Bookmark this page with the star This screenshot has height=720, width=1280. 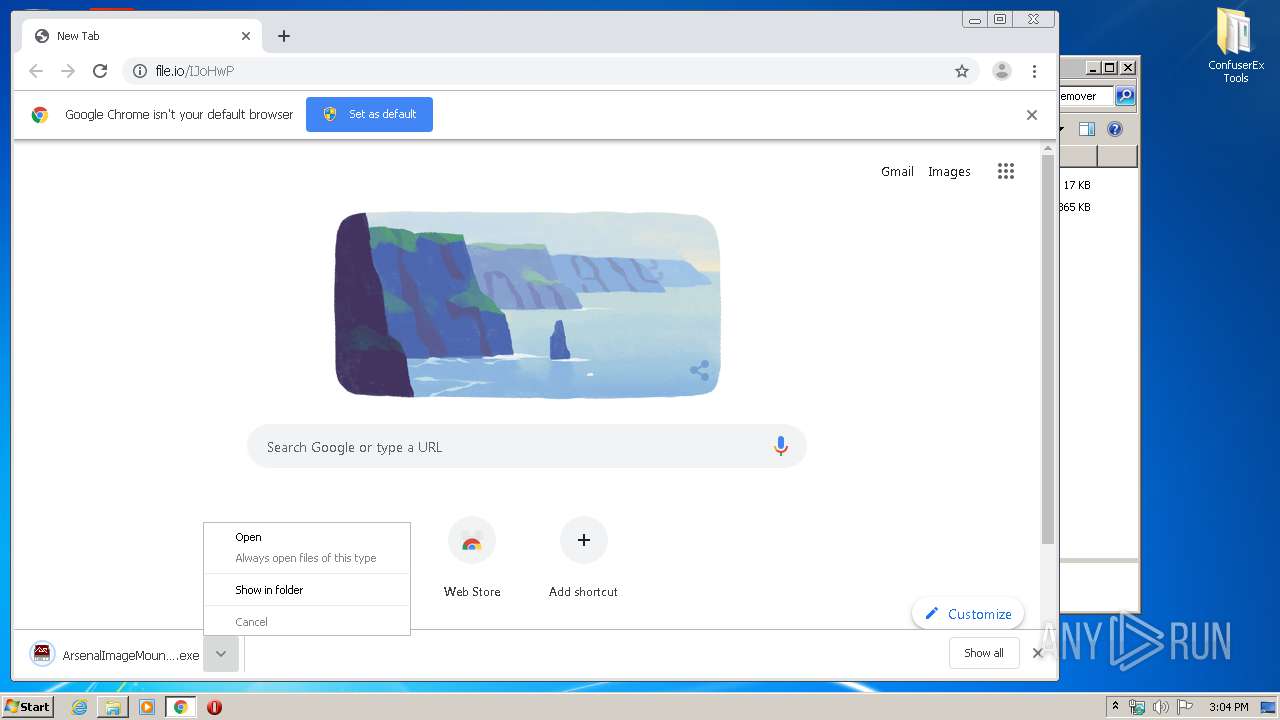(962, 71)
